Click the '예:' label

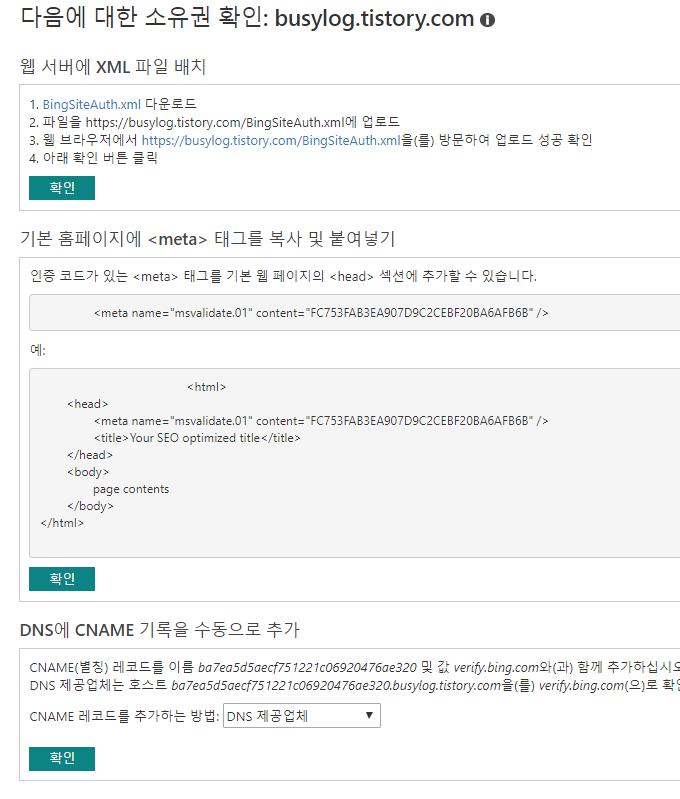pos(38,350)
